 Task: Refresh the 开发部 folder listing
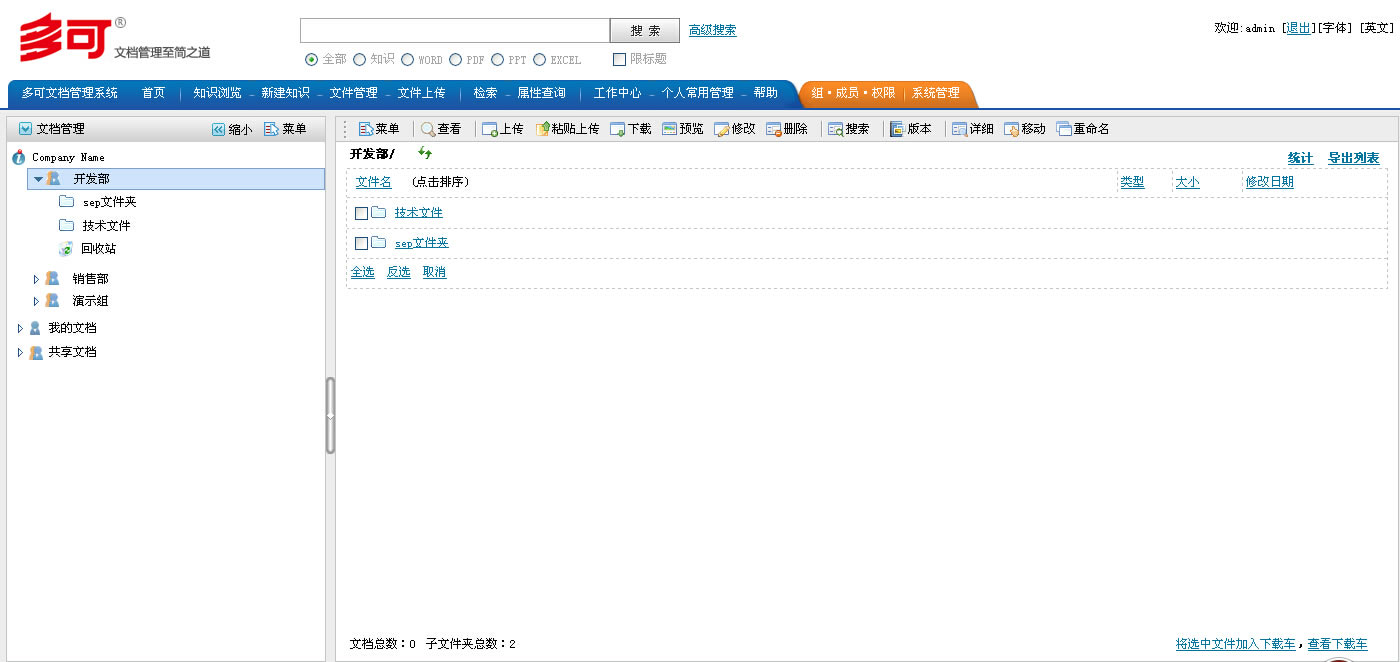[x=425, y=154]
